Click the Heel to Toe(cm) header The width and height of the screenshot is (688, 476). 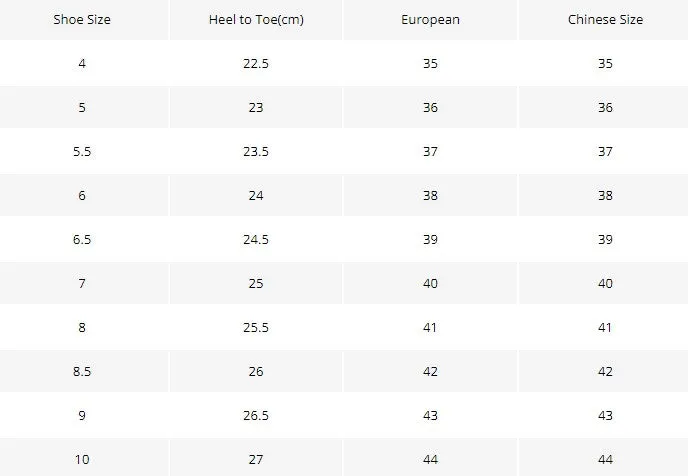pyautogui.click(x=256, y=20)
